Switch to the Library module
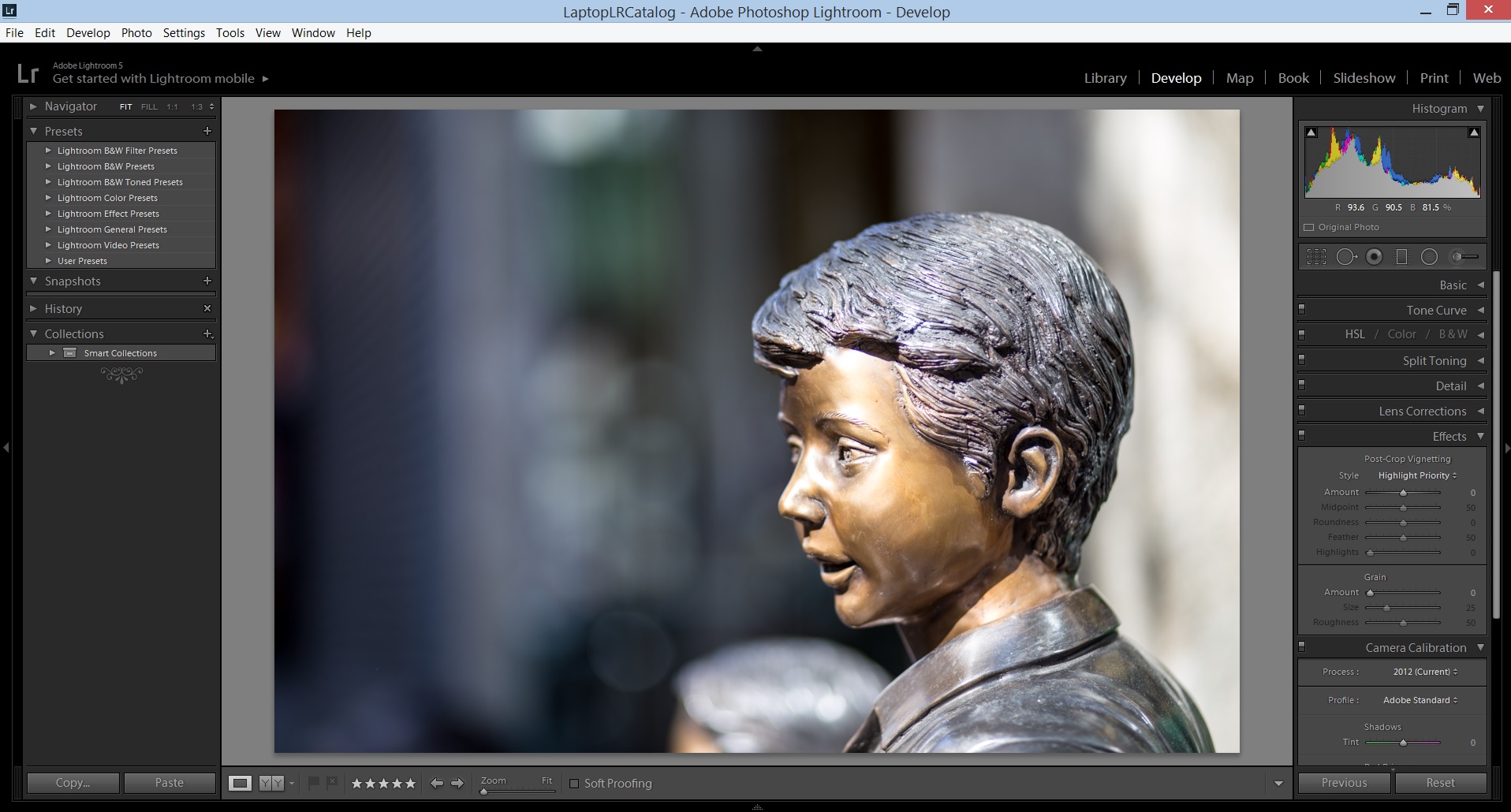This screenshot has width=1511, height=812. click(x=1105, y=78)
